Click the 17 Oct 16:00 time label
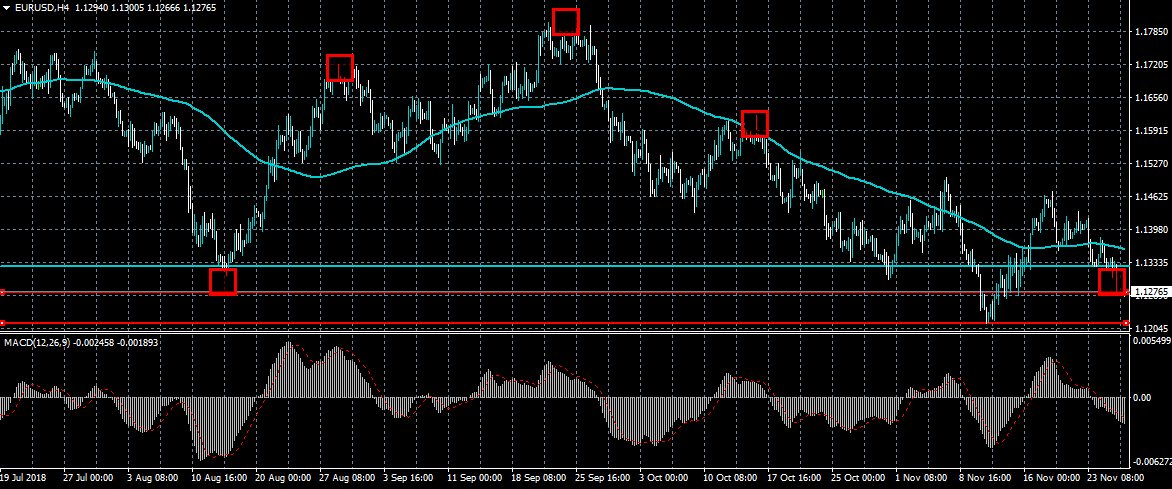The height and width of the screenshot is (489, 1172). [794, 476]
